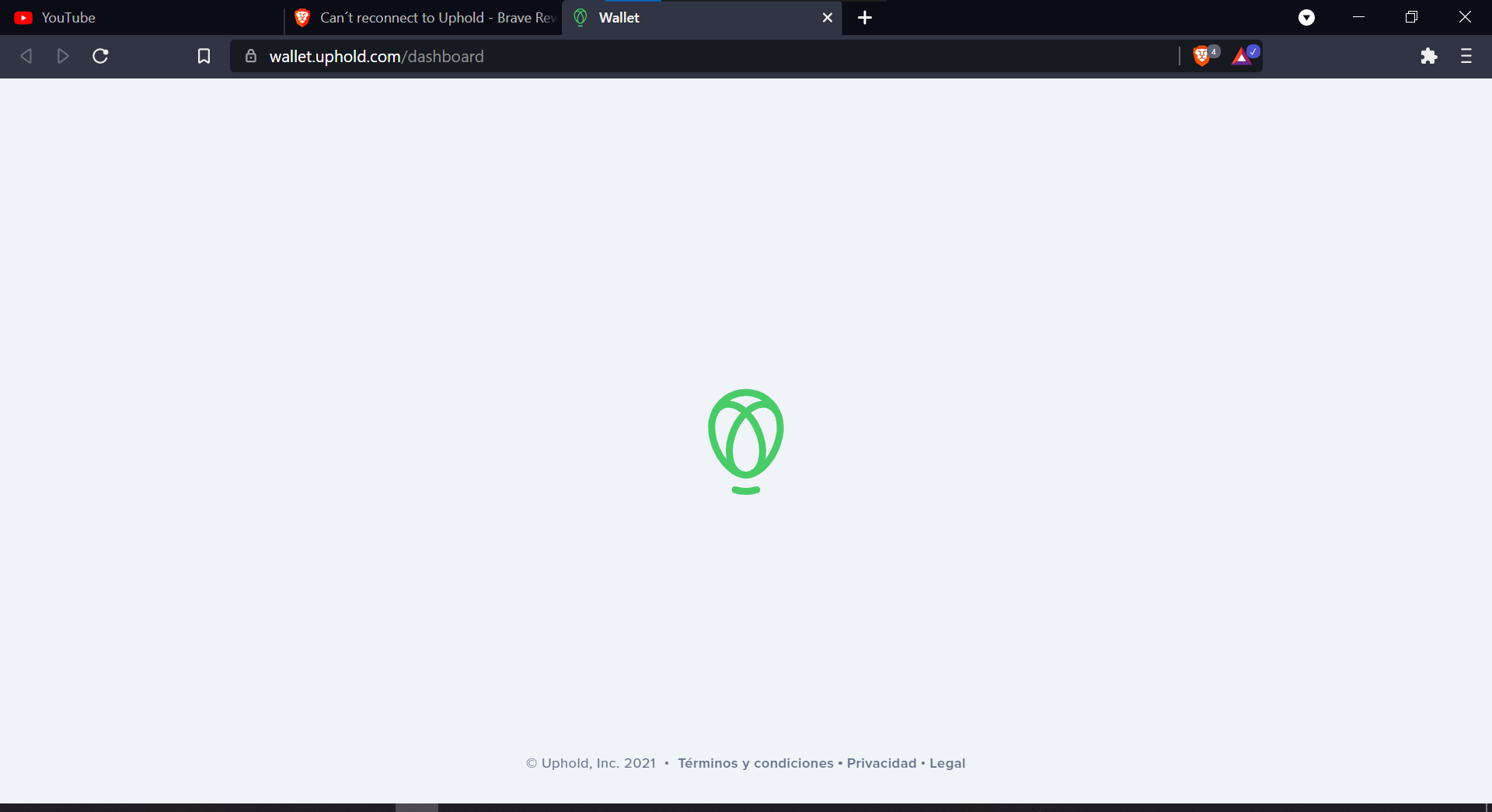Open a new tab
This screenshot has height=812, width=1492.
click(x=865, y=17)
